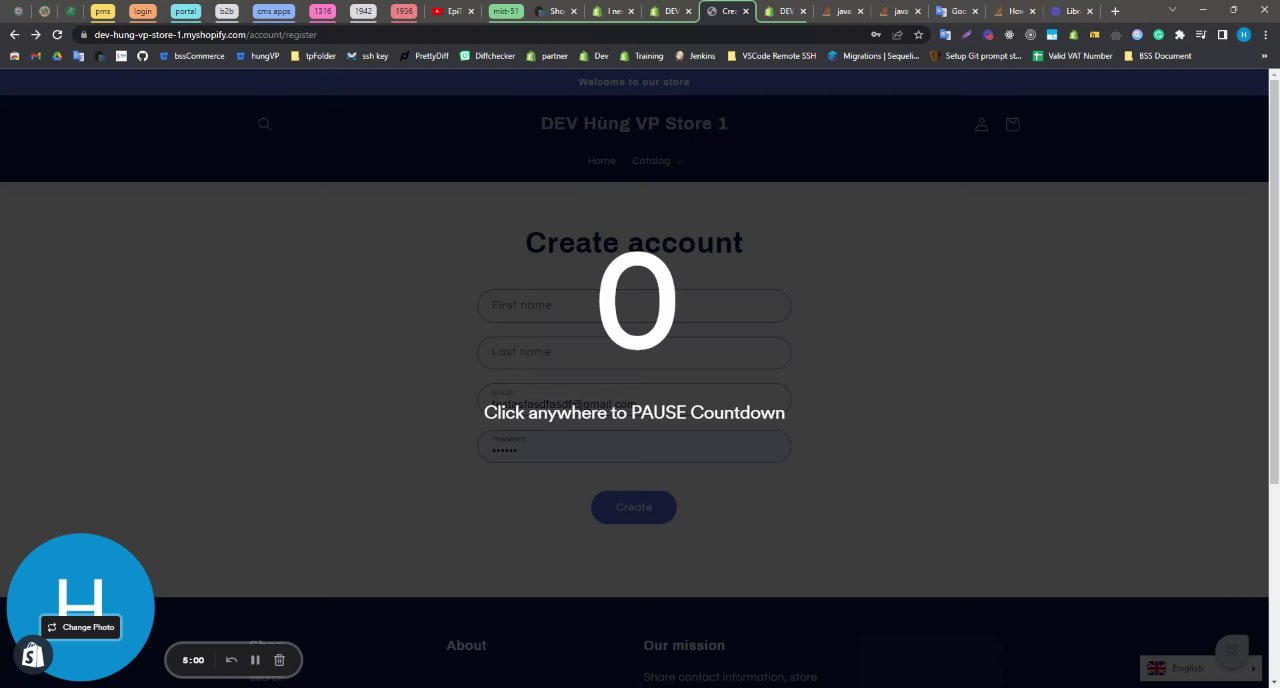This screenshot has height=688, width=1280.
Task: Delete the recording with trash icon
Action: (x=279, y=660)
